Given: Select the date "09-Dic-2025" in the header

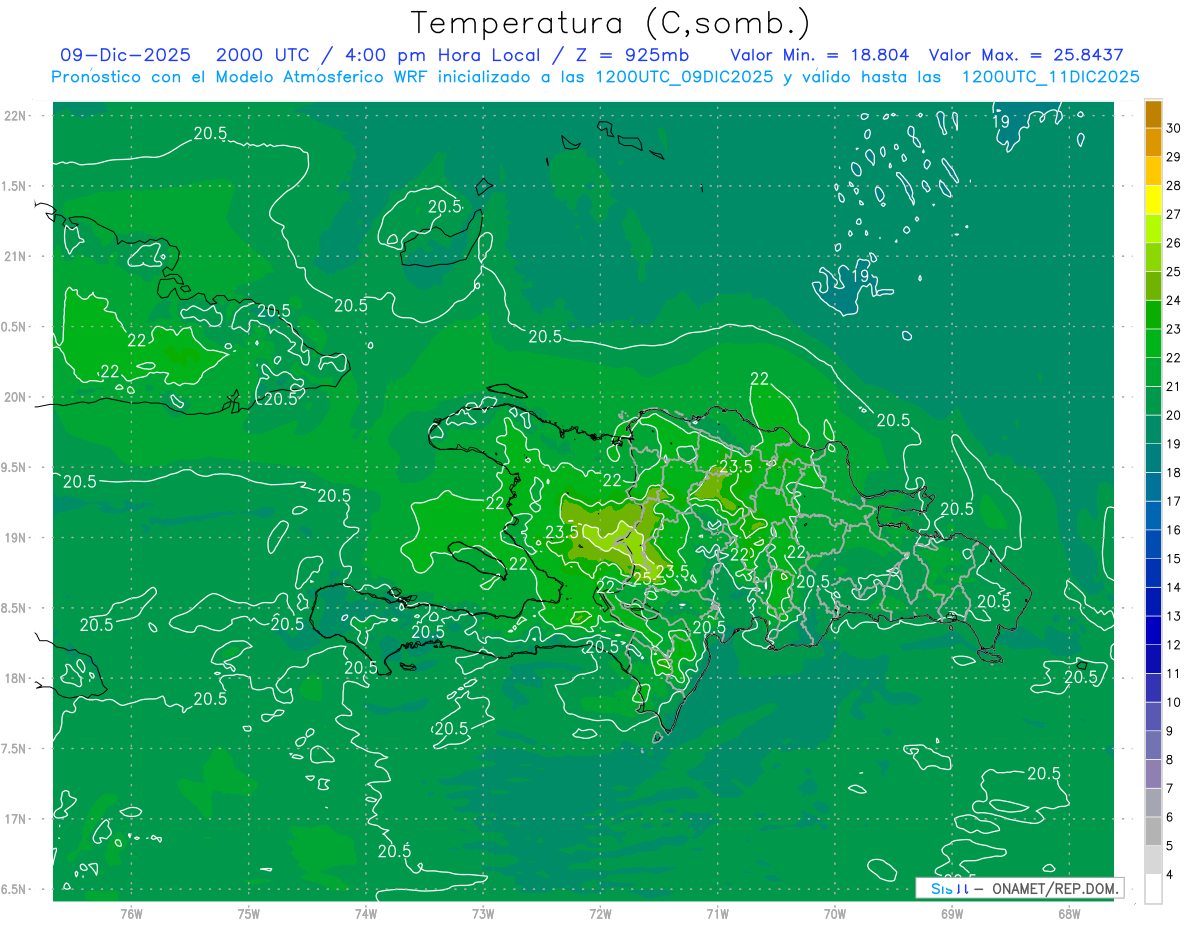Looking at the screenshot, I should click(125, 55).
